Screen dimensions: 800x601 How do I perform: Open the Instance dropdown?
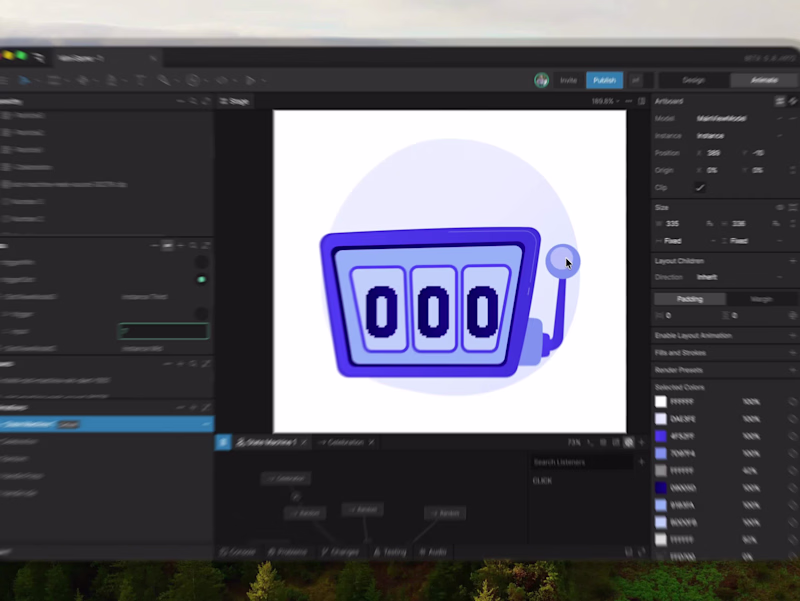point(740,136)
